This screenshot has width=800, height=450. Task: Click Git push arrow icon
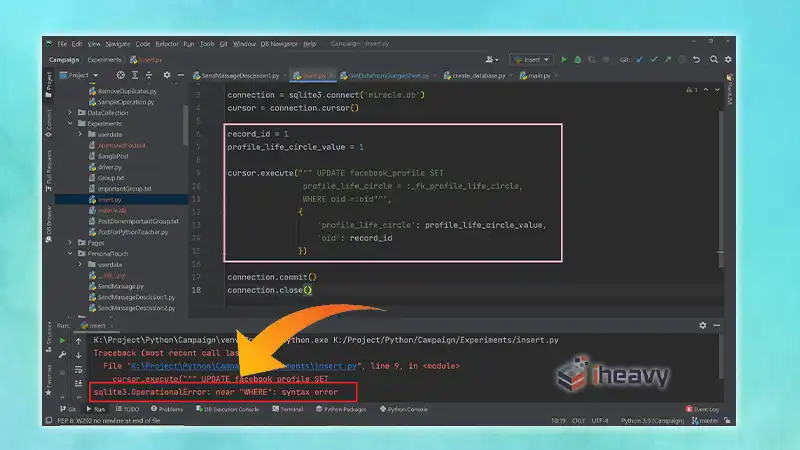[x=667, y=60]
